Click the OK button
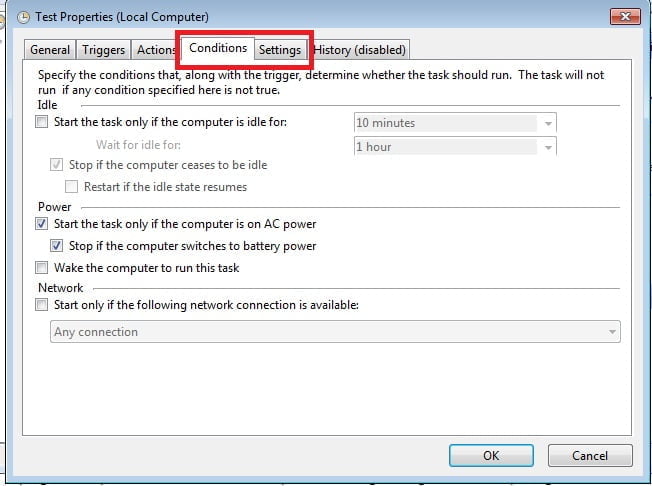 [491, 456]
